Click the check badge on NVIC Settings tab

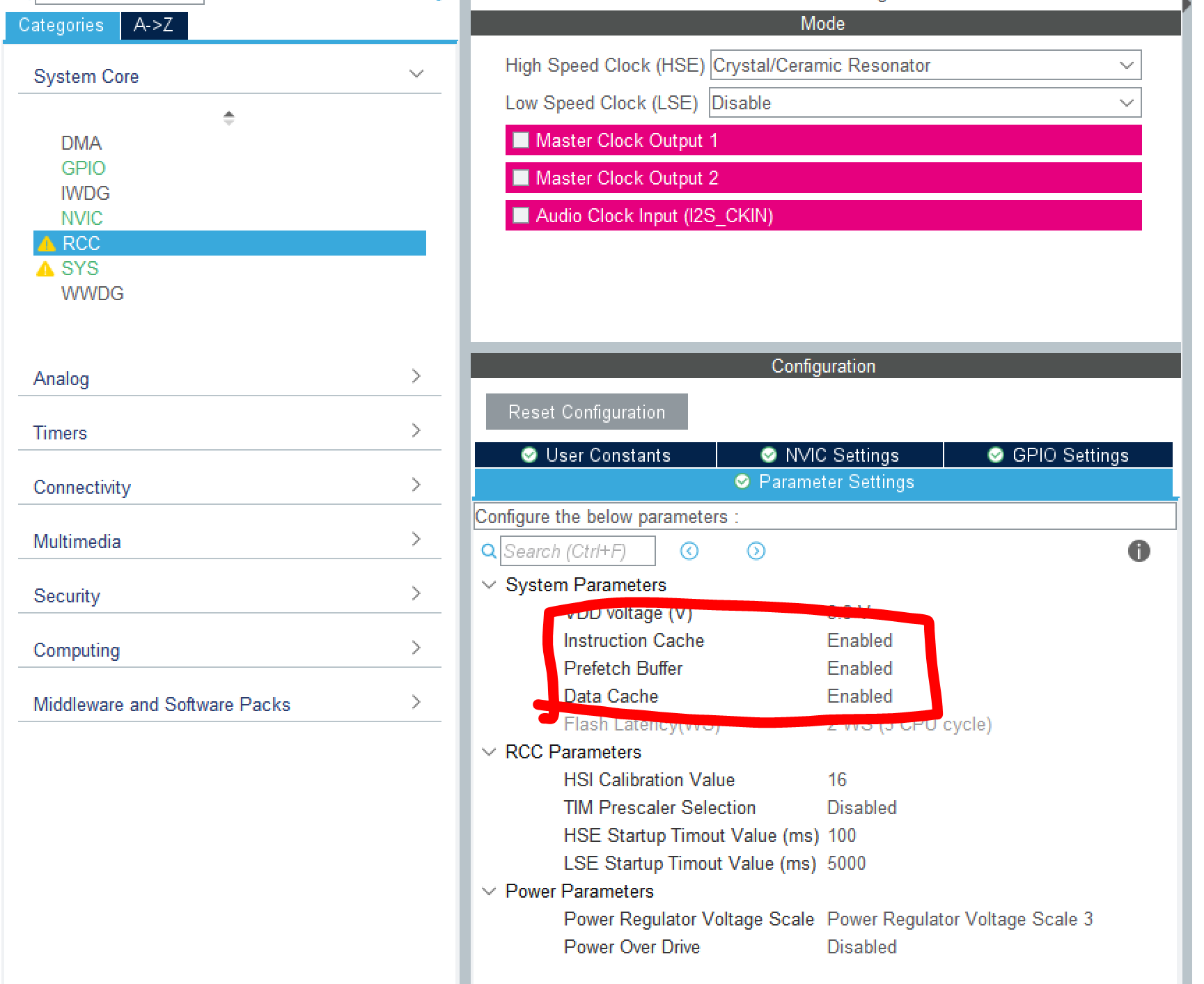pyautogui.click(x=768, y=455)
